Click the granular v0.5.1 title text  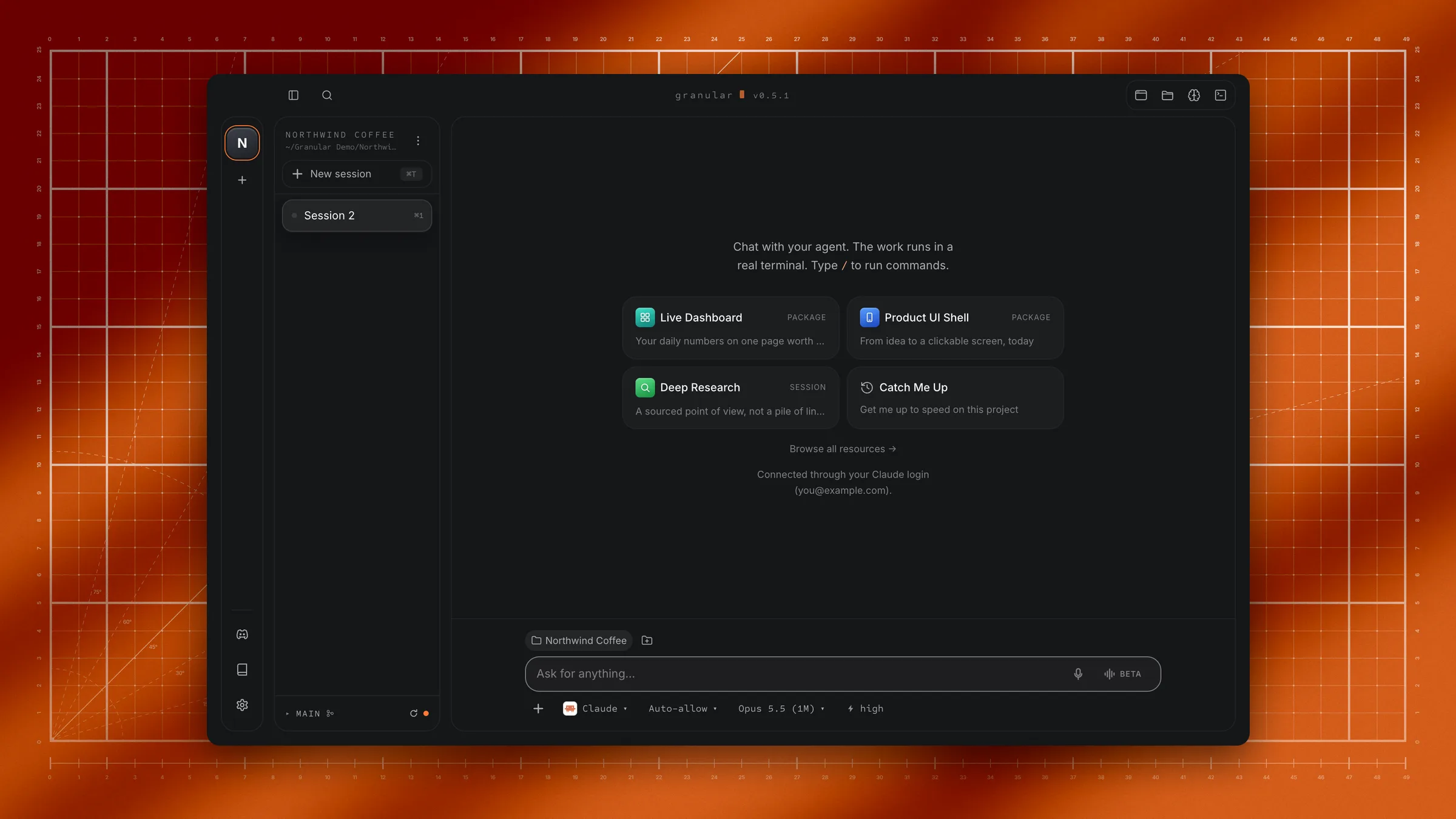coord(732,95)
